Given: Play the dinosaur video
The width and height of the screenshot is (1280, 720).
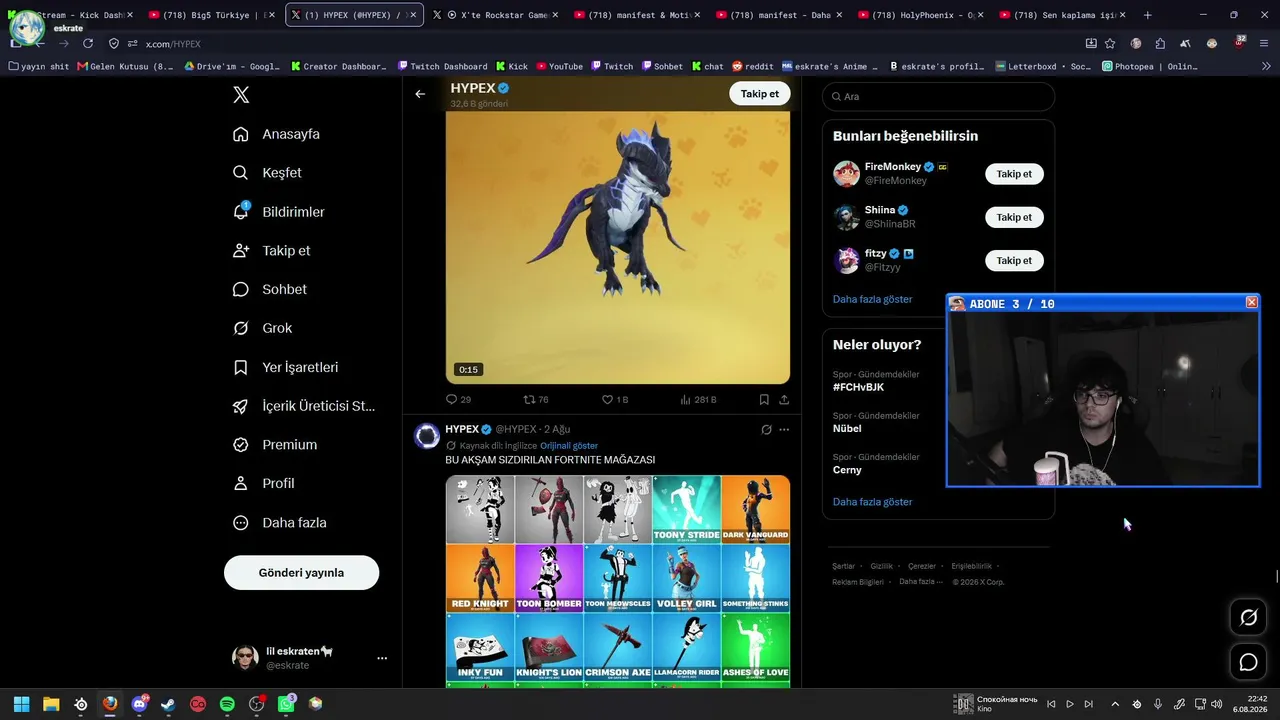Looking at the screenshot, I should pyautogui.click(x=618, y=248).
